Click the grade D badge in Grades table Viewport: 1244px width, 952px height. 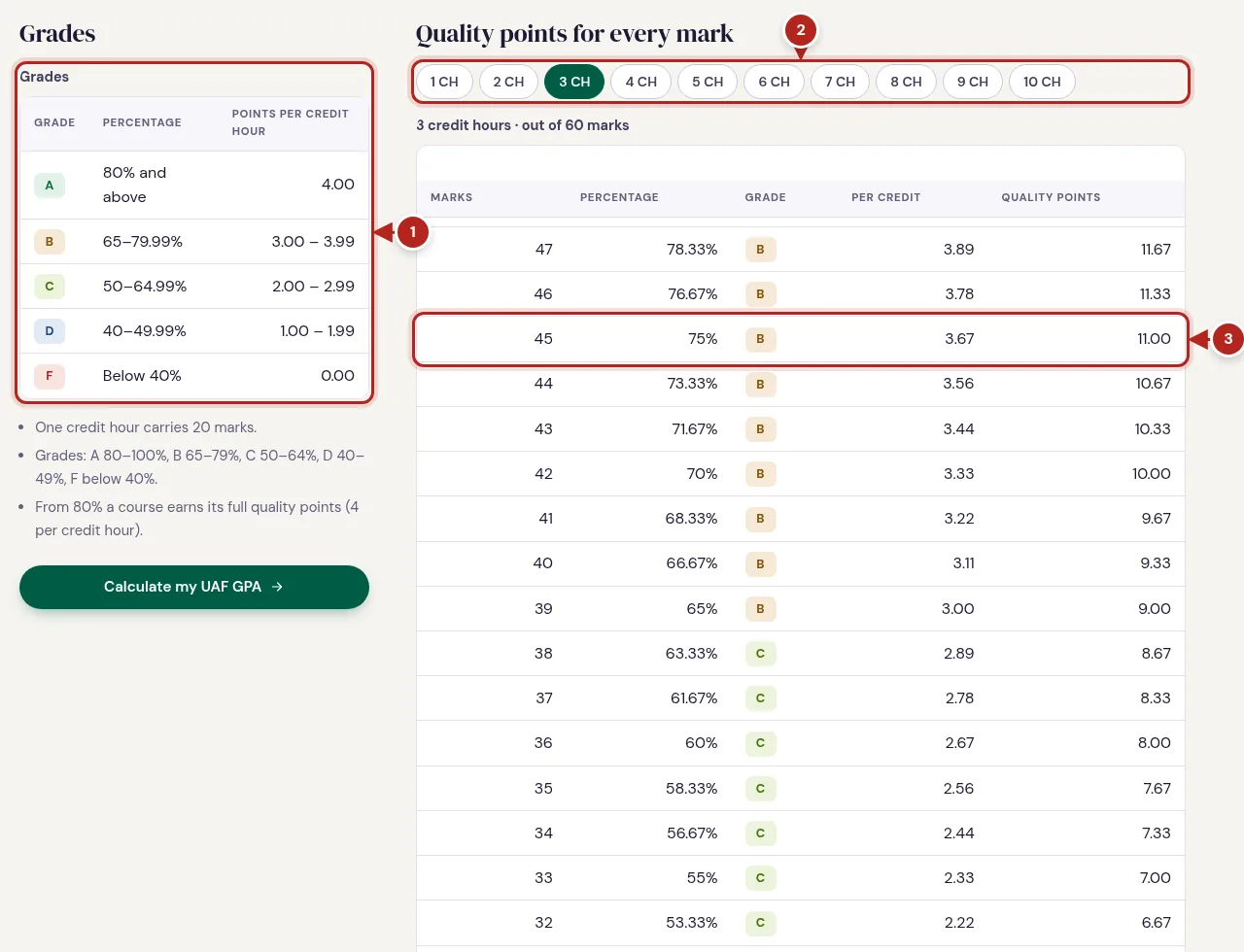click(x=50, y=331)
